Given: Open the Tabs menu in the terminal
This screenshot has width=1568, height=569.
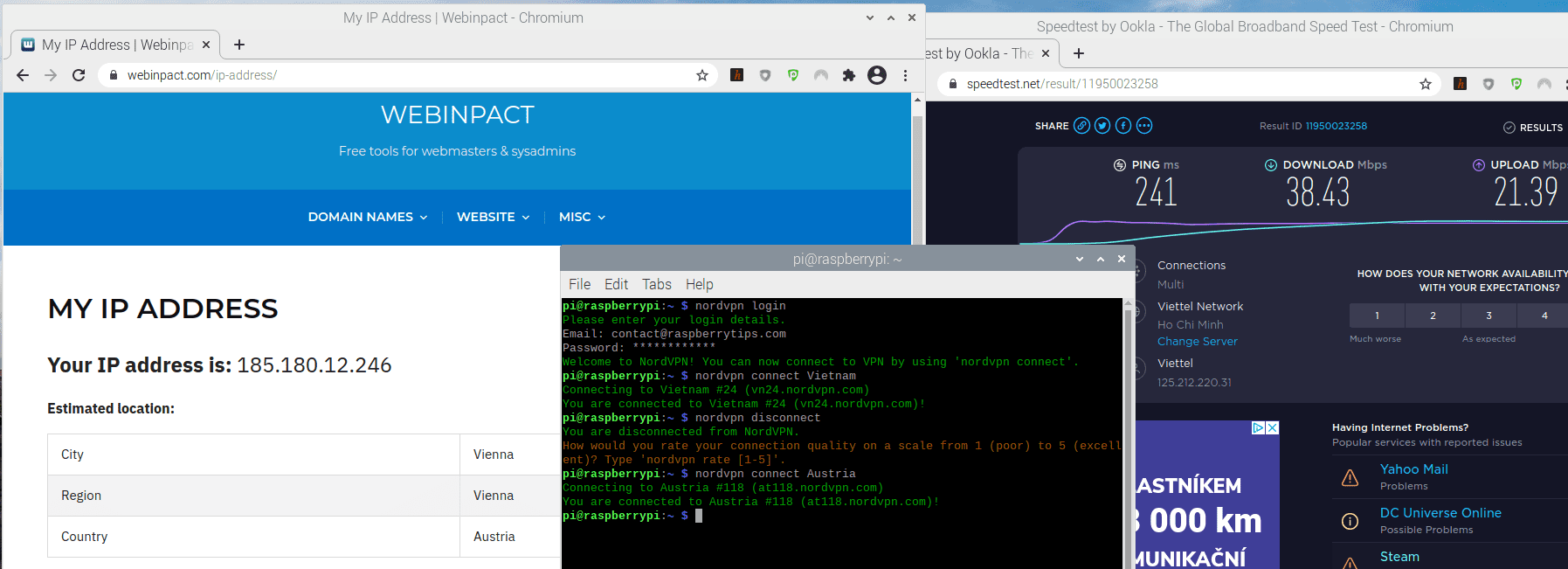Looking at the screenshot, I should click(656, 284).
